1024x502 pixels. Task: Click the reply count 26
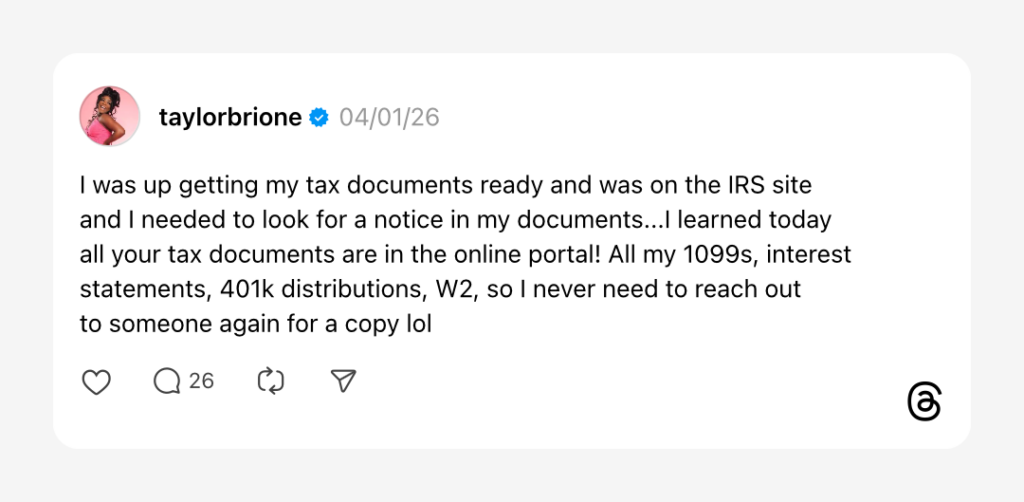(201, 381)
